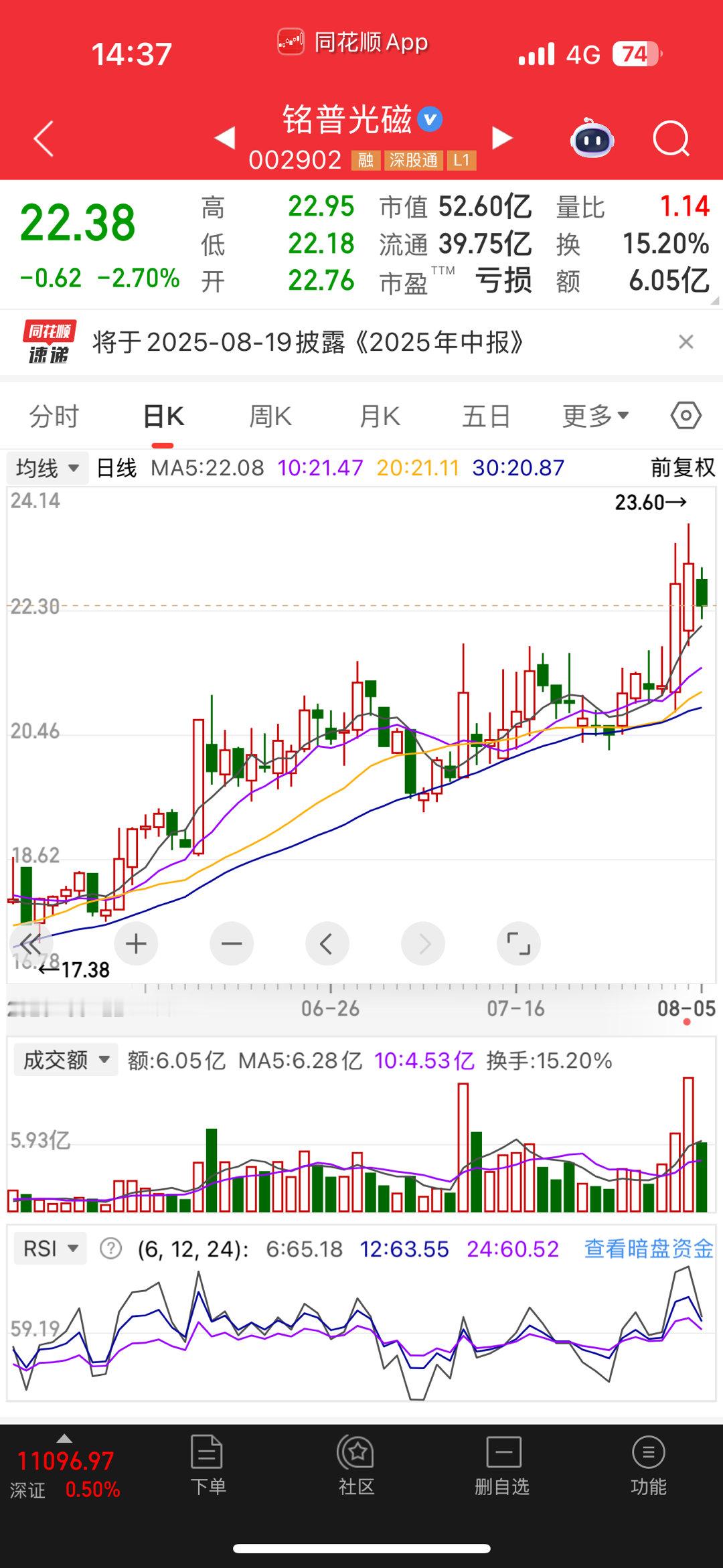Image resolution: width=723 pixels, height=1568 pixels.
Task: Tap the 深证 11096.97 index value
Action: (x=66, y=1461)
